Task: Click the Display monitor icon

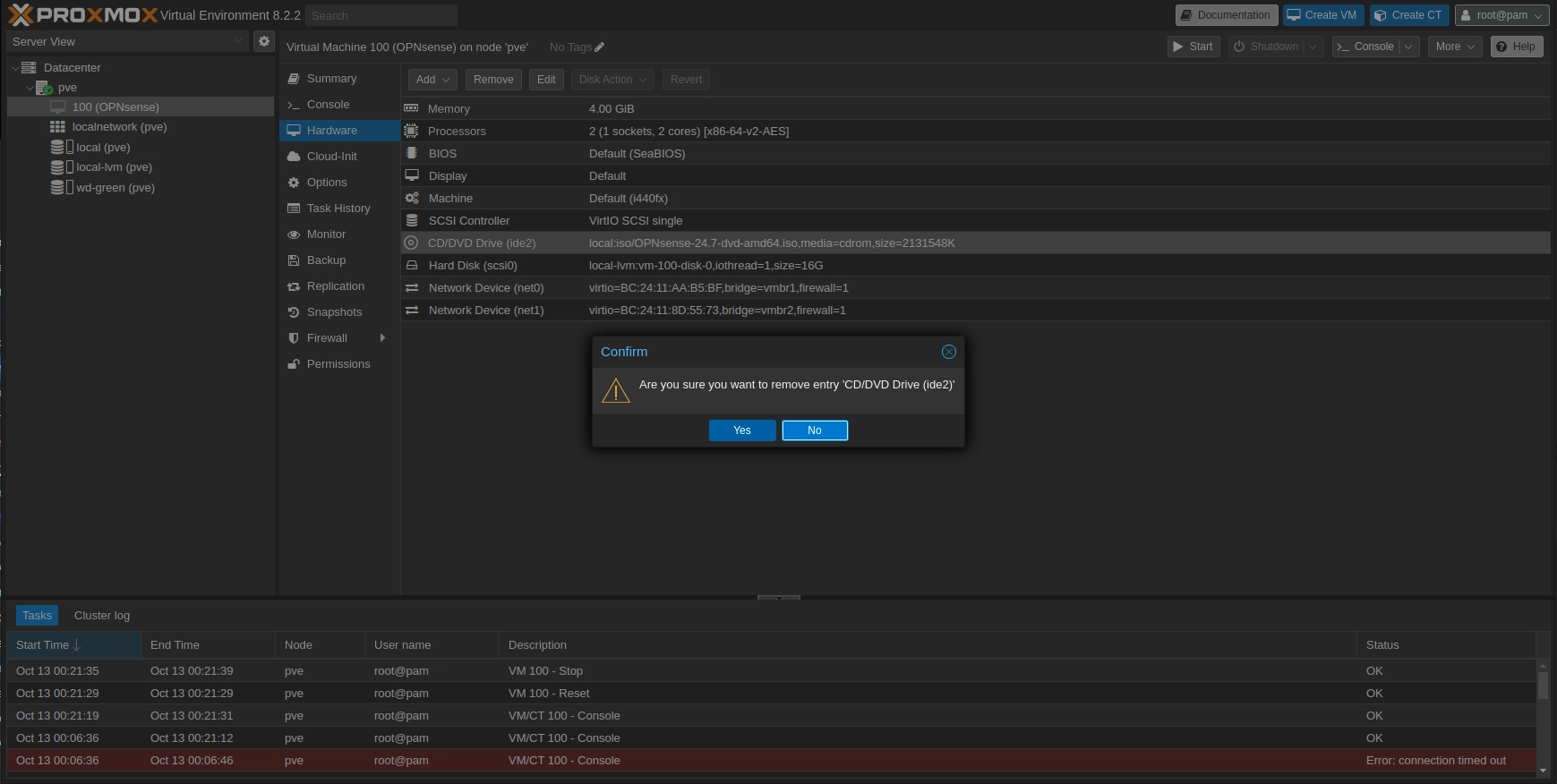Action: [x=412, y=175]
